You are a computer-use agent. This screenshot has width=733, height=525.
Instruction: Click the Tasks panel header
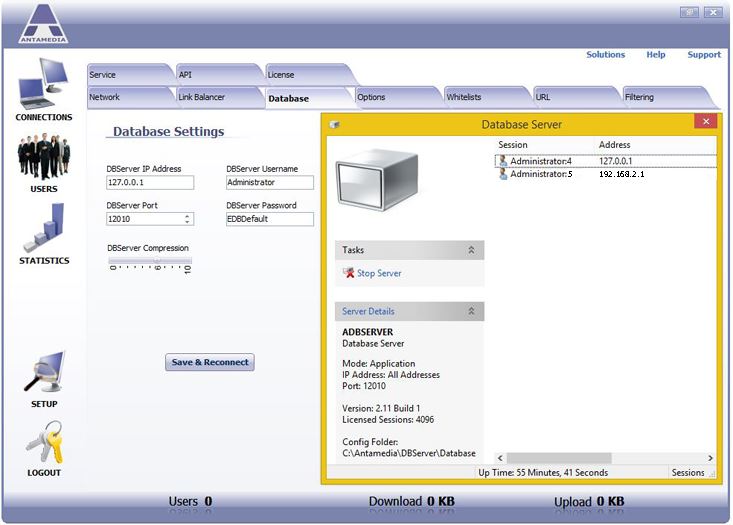pos(410,250)
